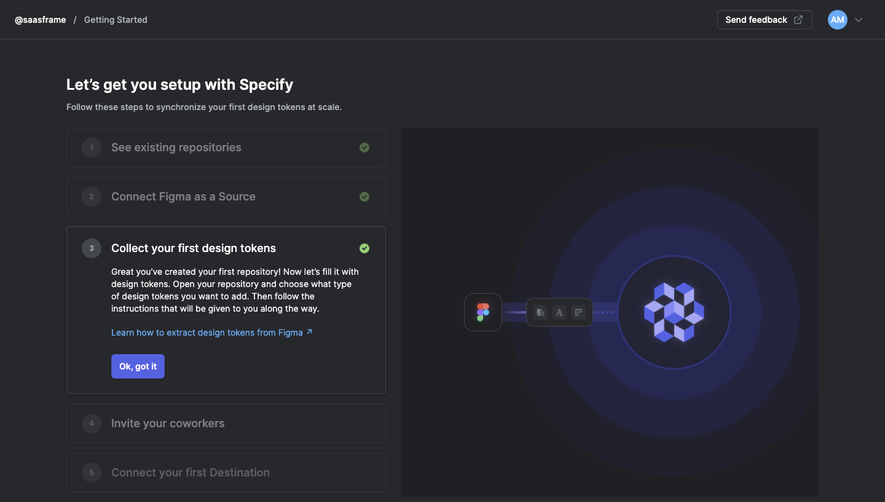Click the rightmost token icon beside the 'A'
This screenshot has width=885, height=502.
click(579, 312)
